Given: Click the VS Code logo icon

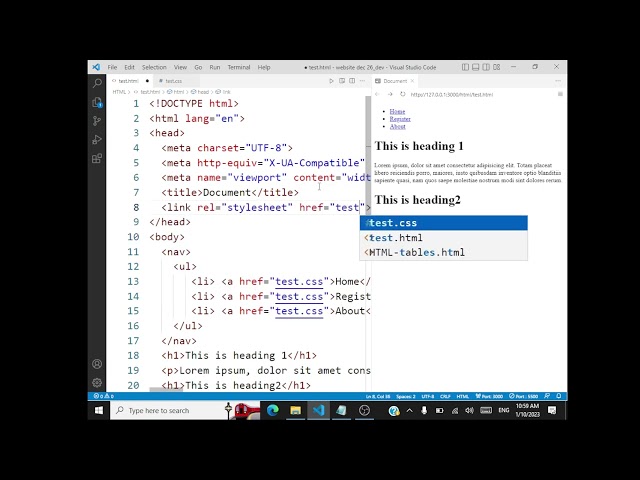Looking at the screenshot, I should tap(96, 67).
